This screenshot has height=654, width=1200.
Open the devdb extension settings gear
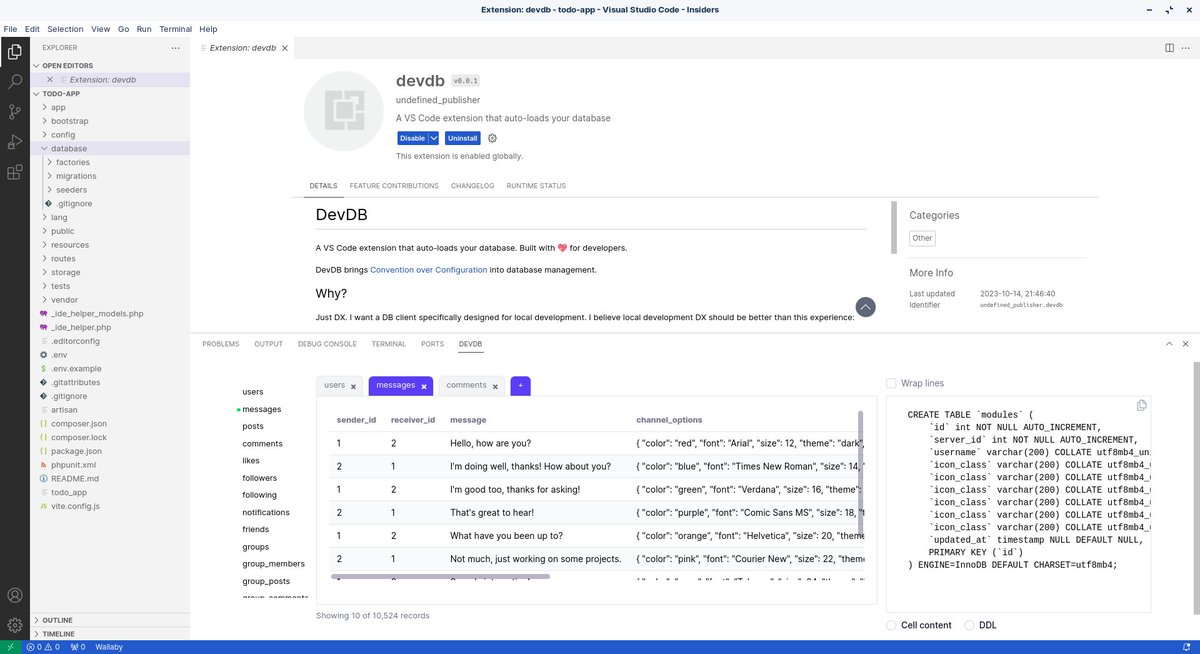pos(492,138)
